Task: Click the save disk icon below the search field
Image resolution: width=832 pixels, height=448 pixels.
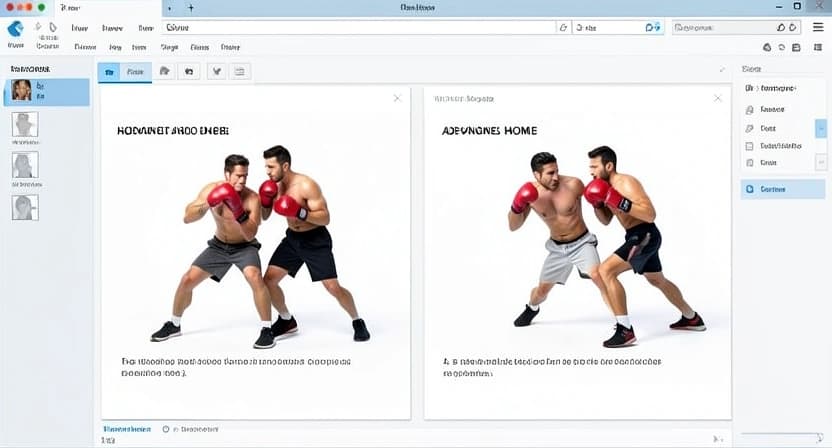Action: pyautogui.click(x=796, y=47)
